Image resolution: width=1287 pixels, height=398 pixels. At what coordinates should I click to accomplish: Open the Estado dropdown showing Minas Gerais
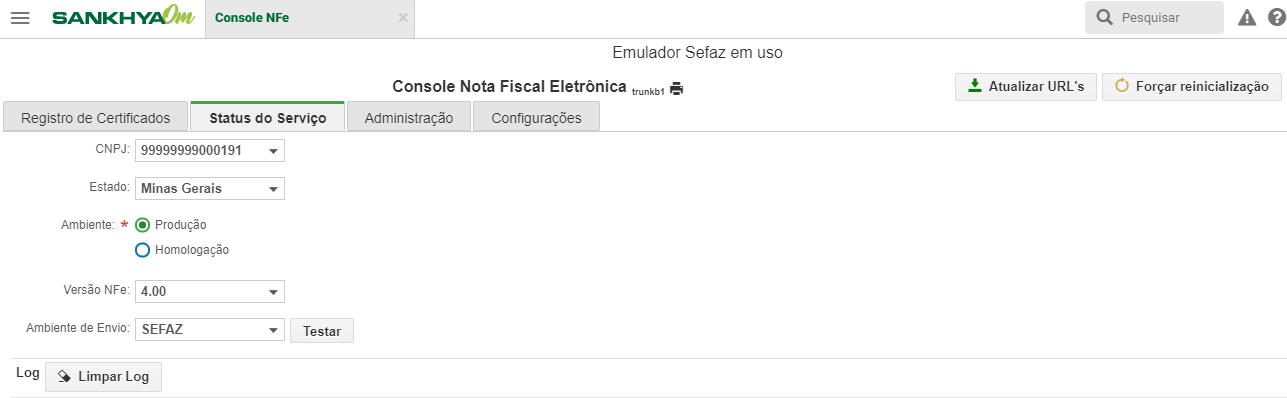pyautogui.click(x=210, y=188)
